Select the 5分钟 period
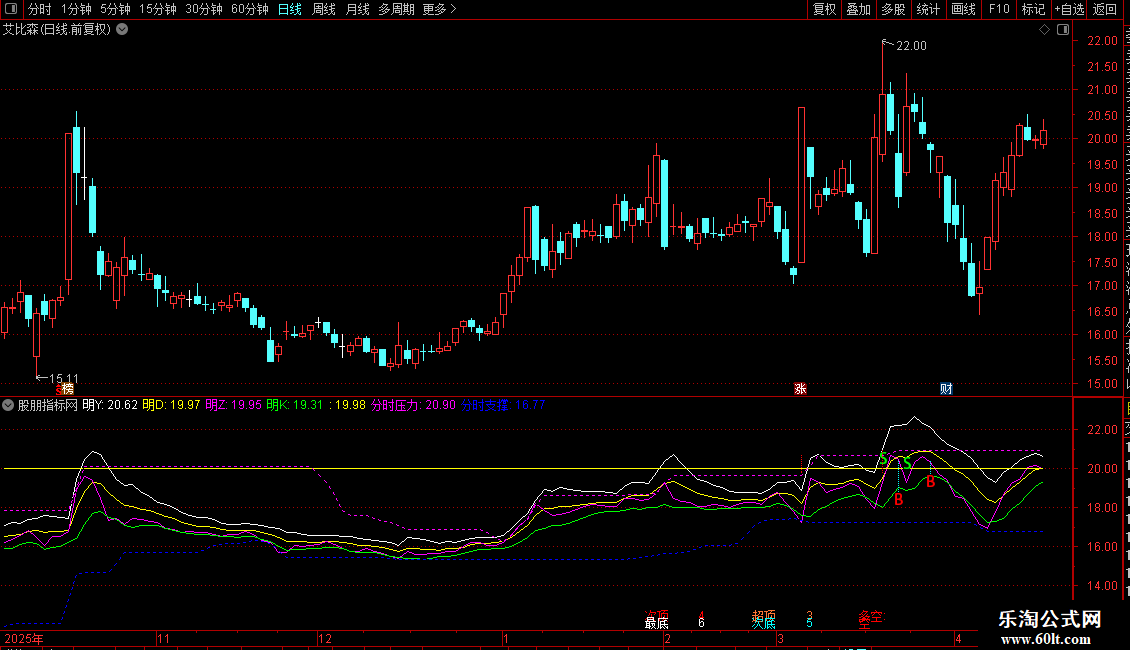 (x=115, y=9)
